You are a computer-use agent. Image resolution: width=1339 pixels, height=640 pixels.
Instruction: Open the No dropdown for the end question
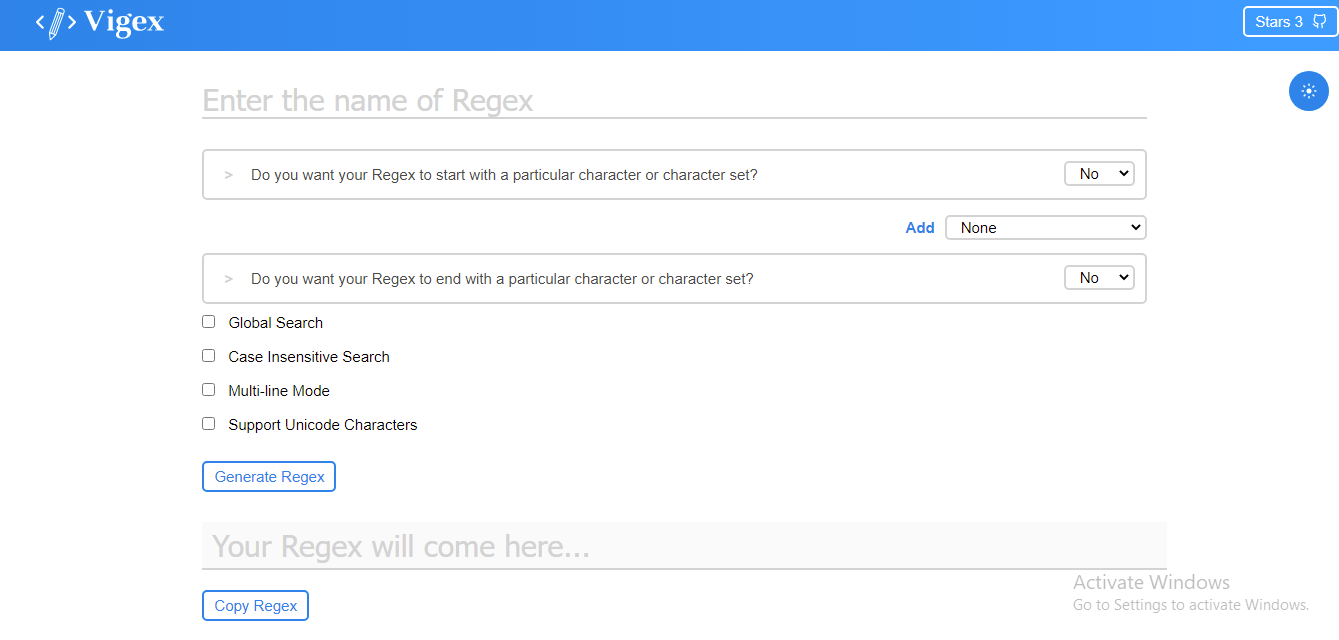tap(1099, 277)
